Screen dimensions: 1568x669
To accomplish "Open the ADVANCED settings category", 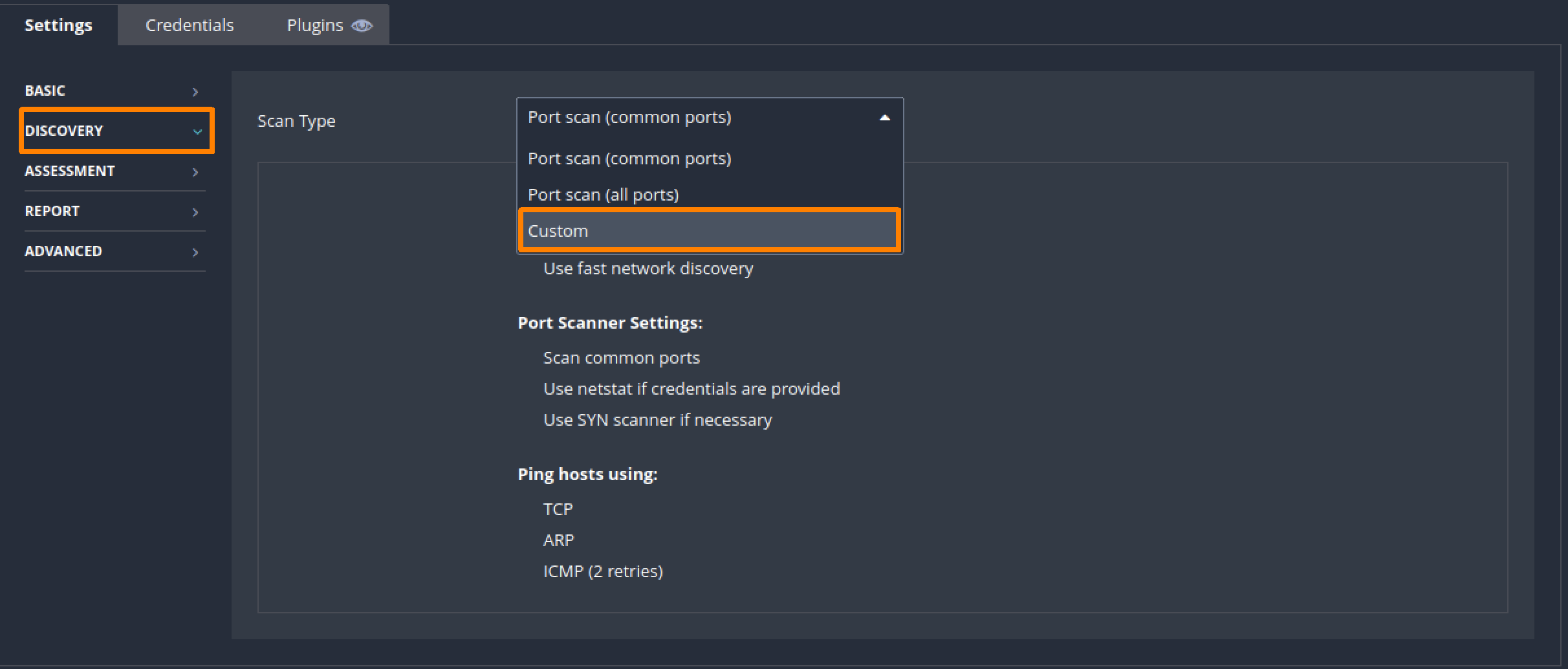I will click(63, 251).
